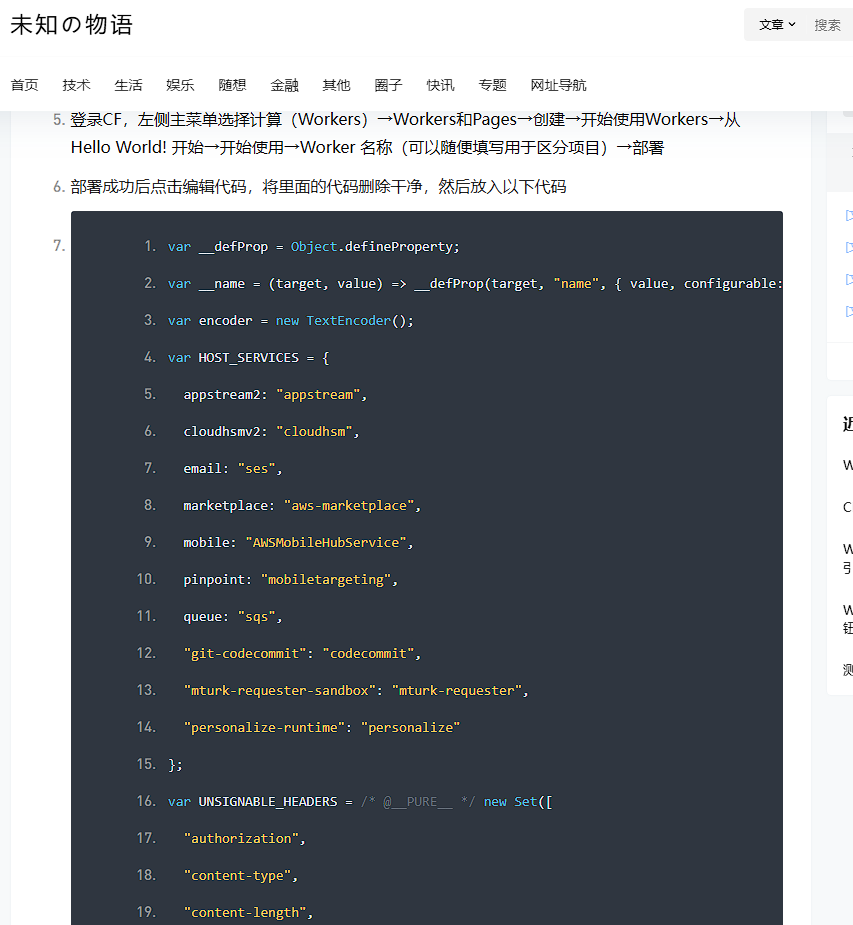Image resolution: width=853 pixels, height=925 pixels.
Task: Click the sidebar post starting with C
Action: [x=847, y=507]
